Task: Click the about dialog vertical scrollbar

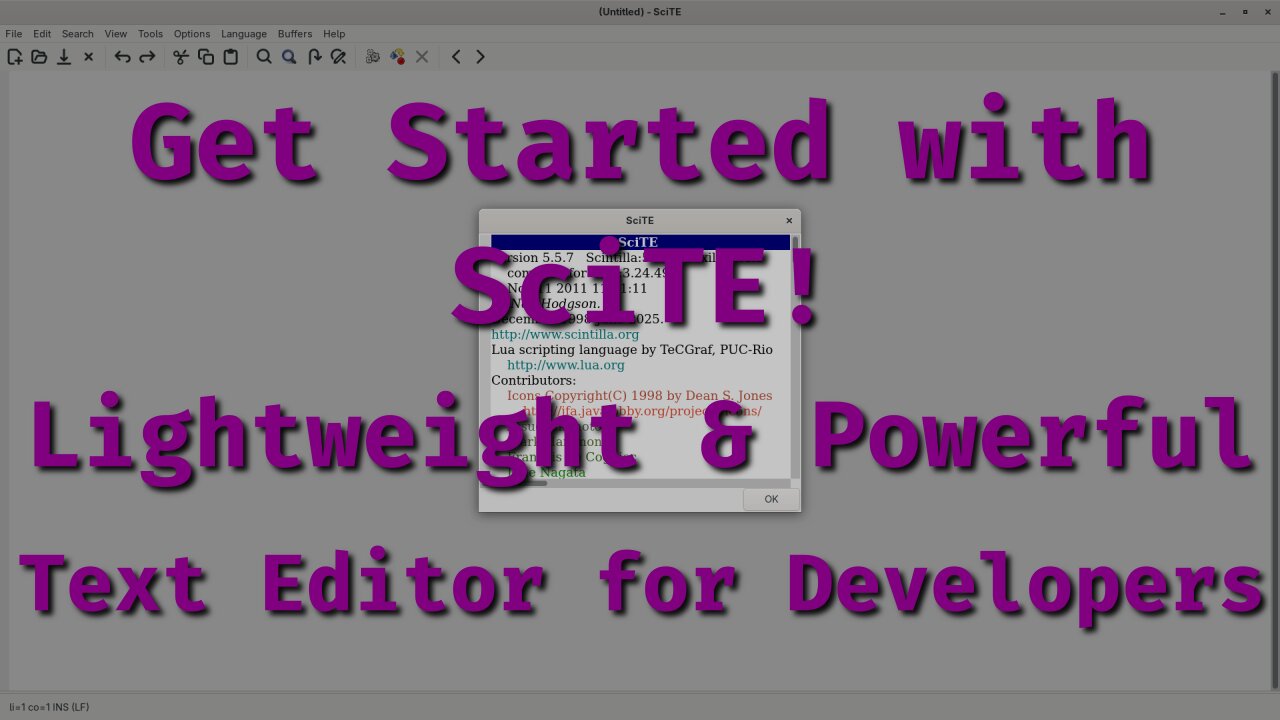Action: 795,357
